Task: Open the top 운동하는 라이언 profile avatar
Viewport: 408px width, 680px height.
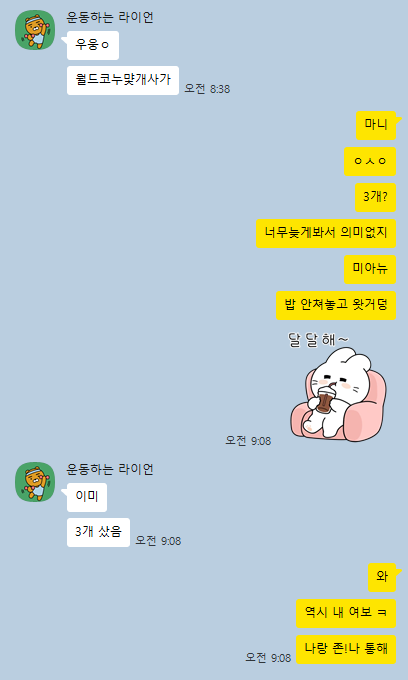Action: 35,30
